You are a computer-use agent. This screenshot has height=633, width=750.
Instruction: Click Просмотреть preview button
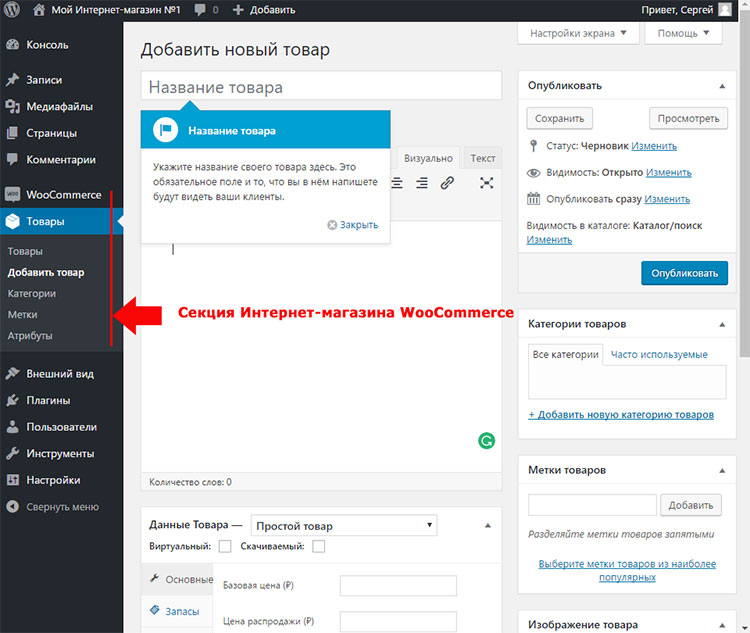tap(688, 118)
